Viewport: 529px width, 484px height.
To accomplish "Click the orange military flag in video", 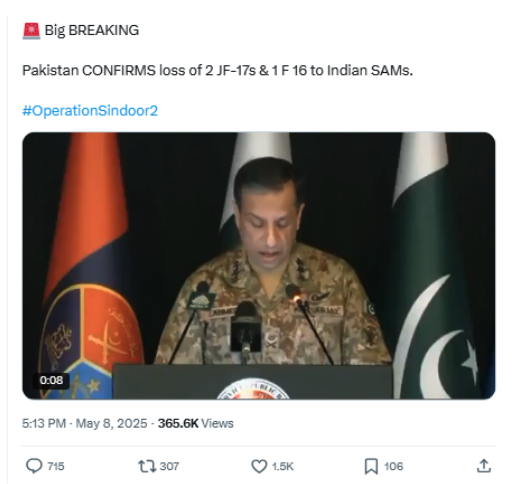I will (86, 265).
